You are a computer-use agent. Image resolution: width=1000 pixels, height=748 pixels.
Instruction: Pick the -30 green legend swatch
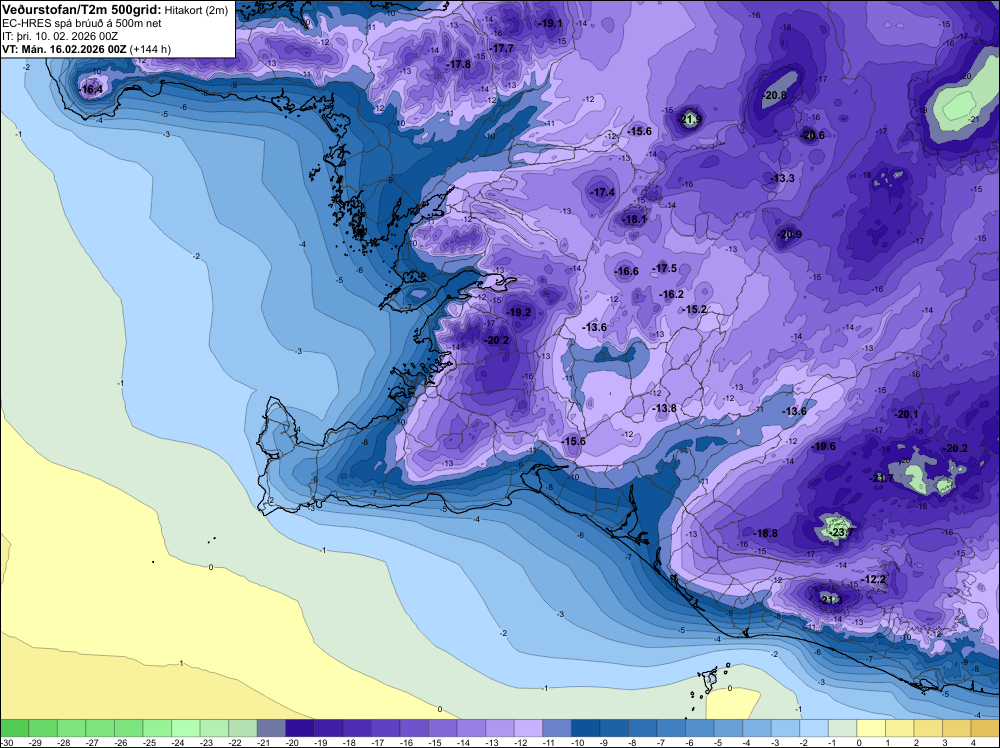[14, 728]
